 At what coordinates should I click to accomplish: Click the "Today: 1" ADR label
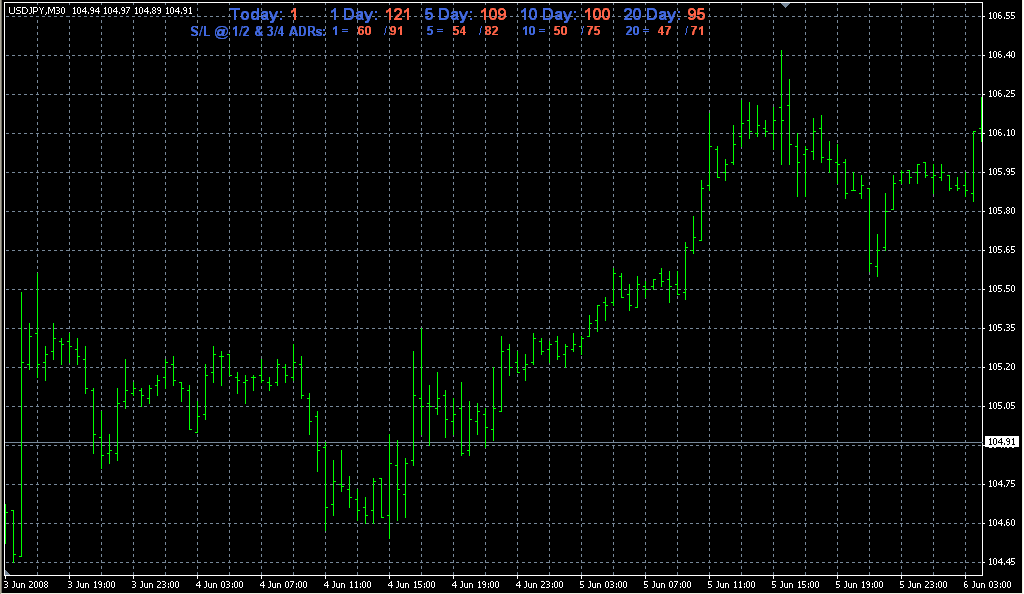[x=264, y=14]
